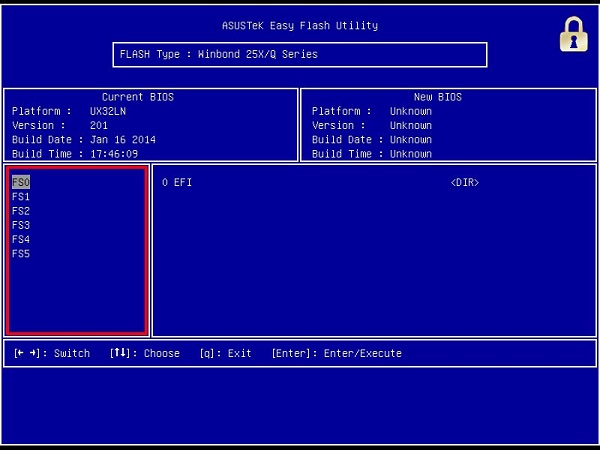Image resolution: width=600 pixels, height=450 pixels.
Task: Choose FS2 in the drive list
Action: pos(21,211)
